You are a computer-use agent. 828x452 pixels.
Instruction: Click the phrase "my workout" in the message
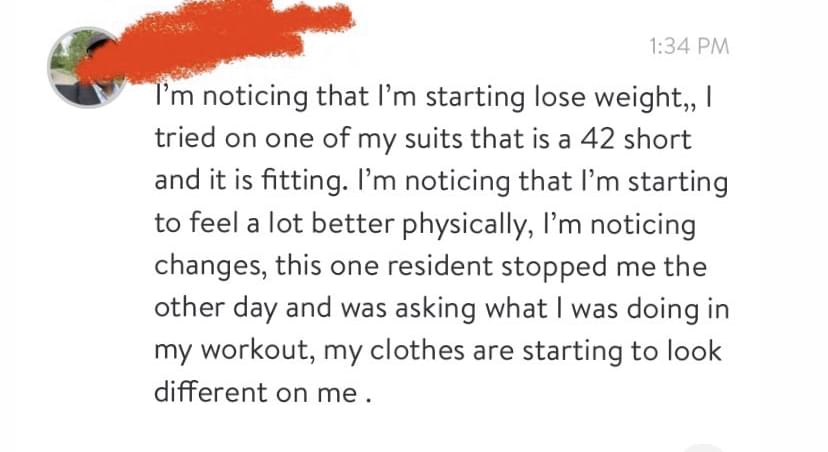point(231,351)
